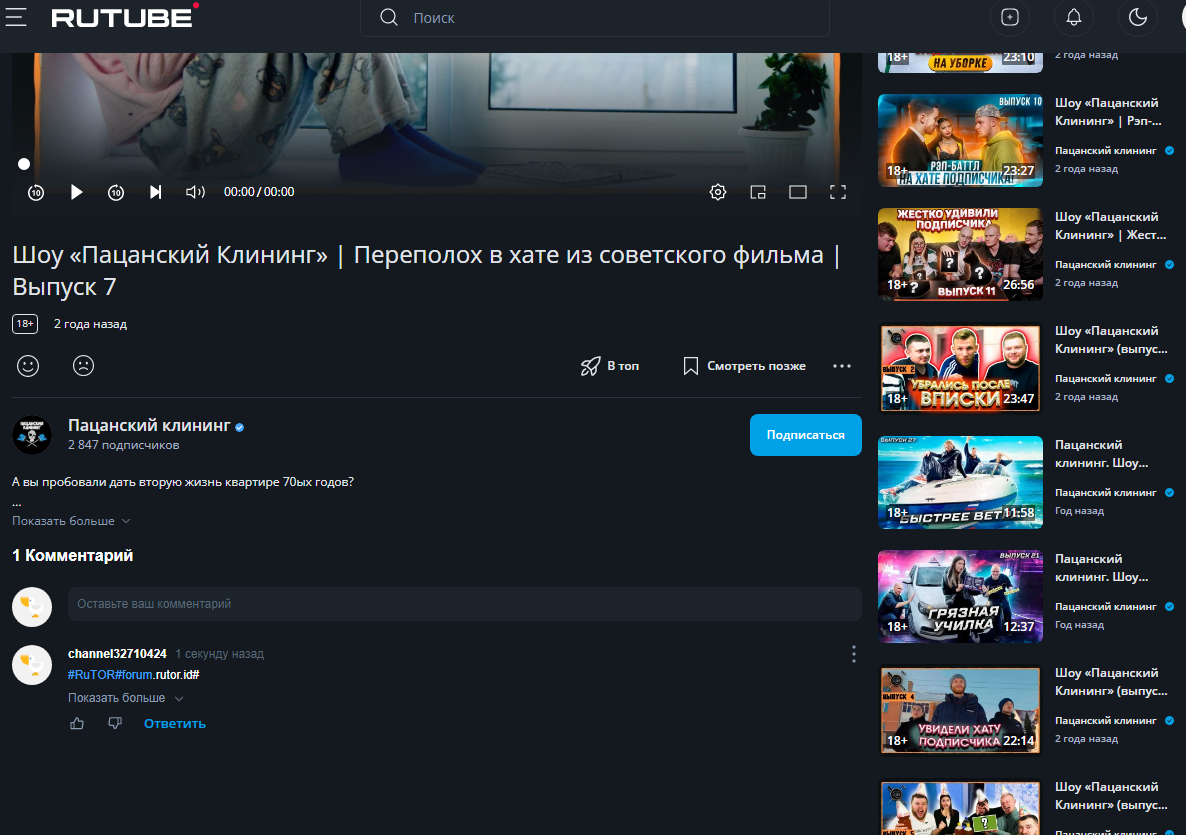Open the title Шоу «Пацанский Клининг» | Жест...
The image size is (1186, 835).
1110,226
